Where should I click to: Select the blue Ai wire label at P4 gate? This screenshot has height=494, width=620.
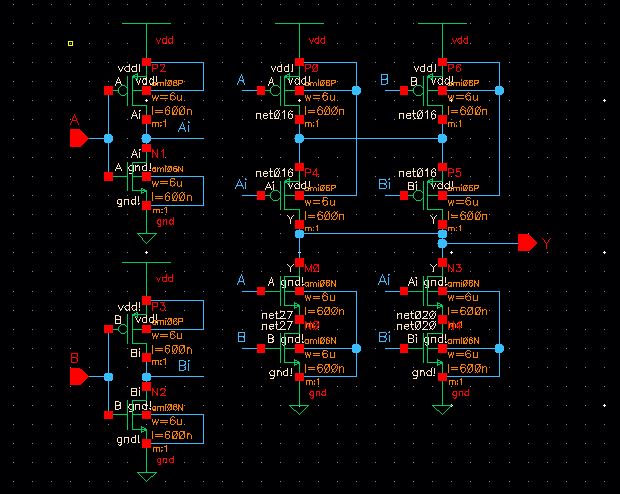coord(241,184)
